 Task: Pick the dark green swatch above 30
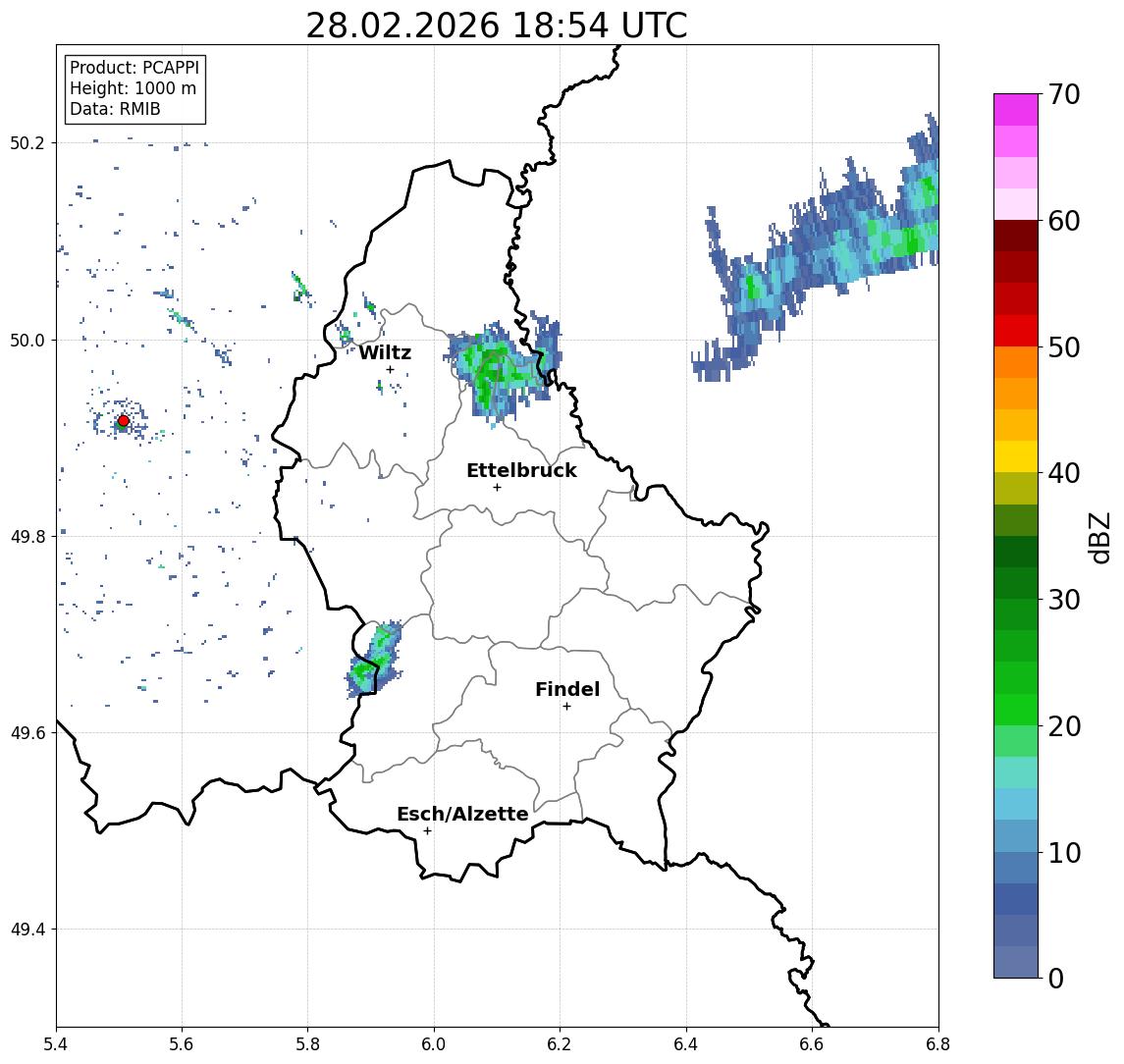click(x=1016, y=583)
